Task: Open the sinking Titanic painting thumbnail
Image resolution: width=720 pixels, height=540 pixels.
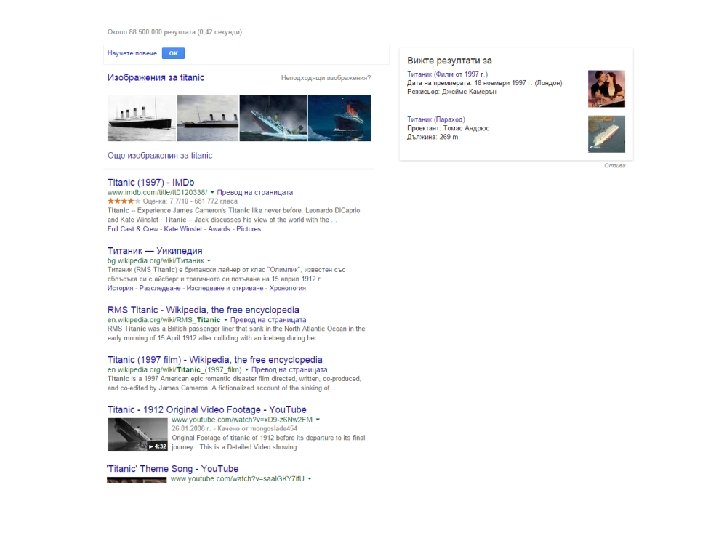Action: point(273,118)
